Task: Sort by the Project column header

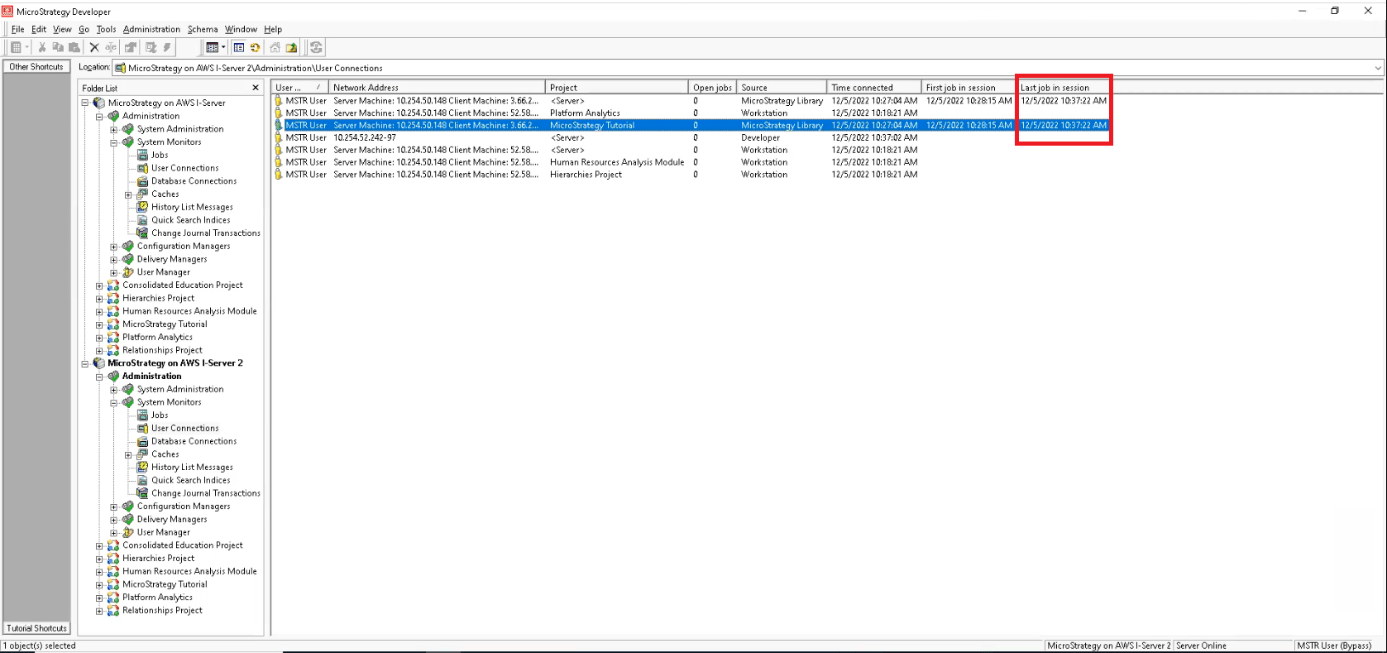Action: (617, 87)
